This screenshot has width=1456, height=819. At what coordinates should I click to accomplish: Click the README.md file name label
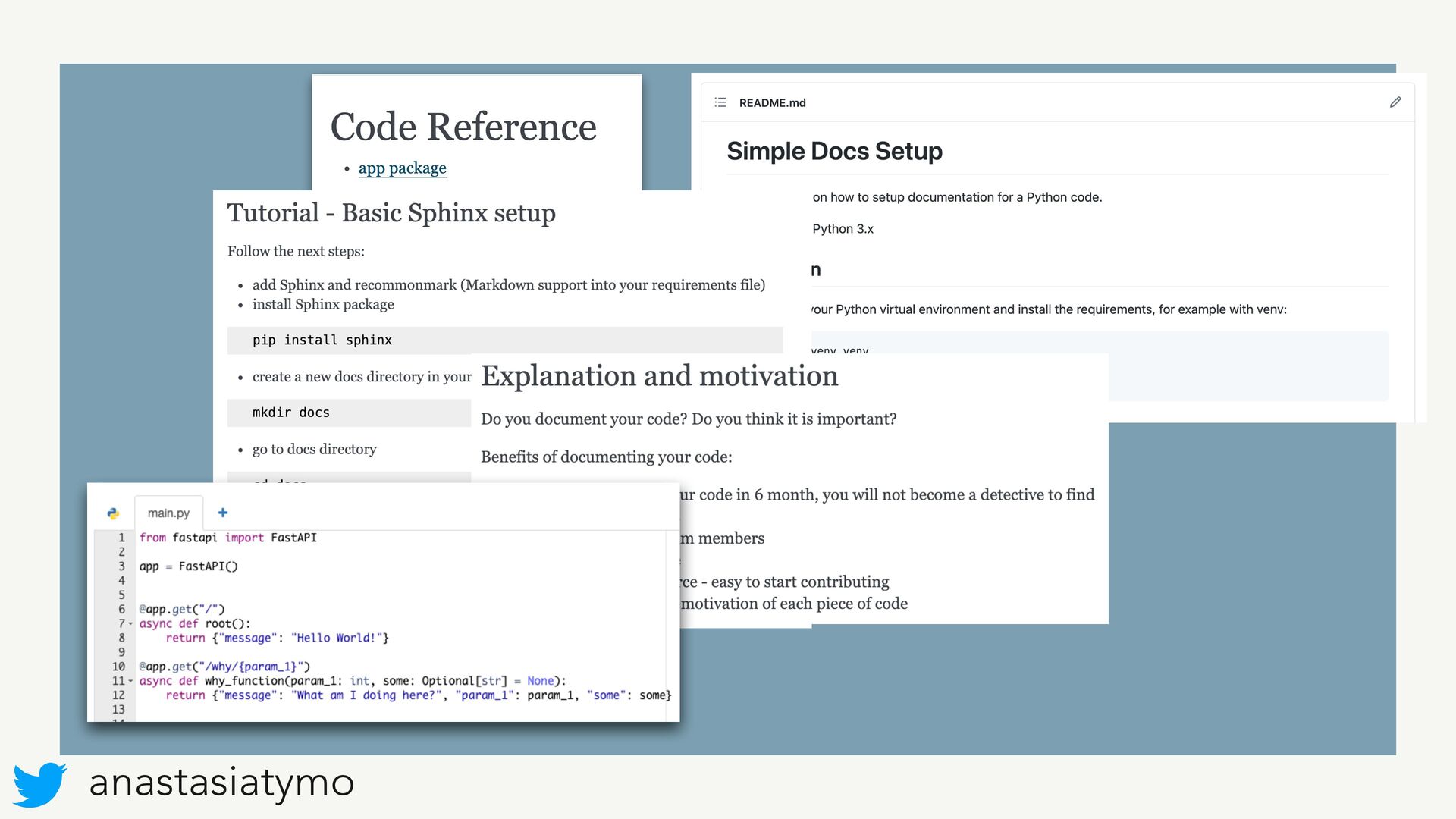click(x=772, y=103)
